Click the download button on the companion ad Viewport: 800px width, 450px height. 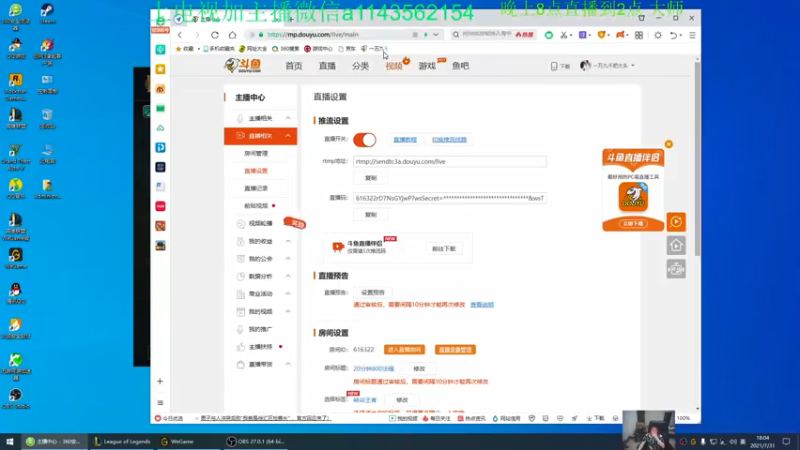tap(633, 224)
